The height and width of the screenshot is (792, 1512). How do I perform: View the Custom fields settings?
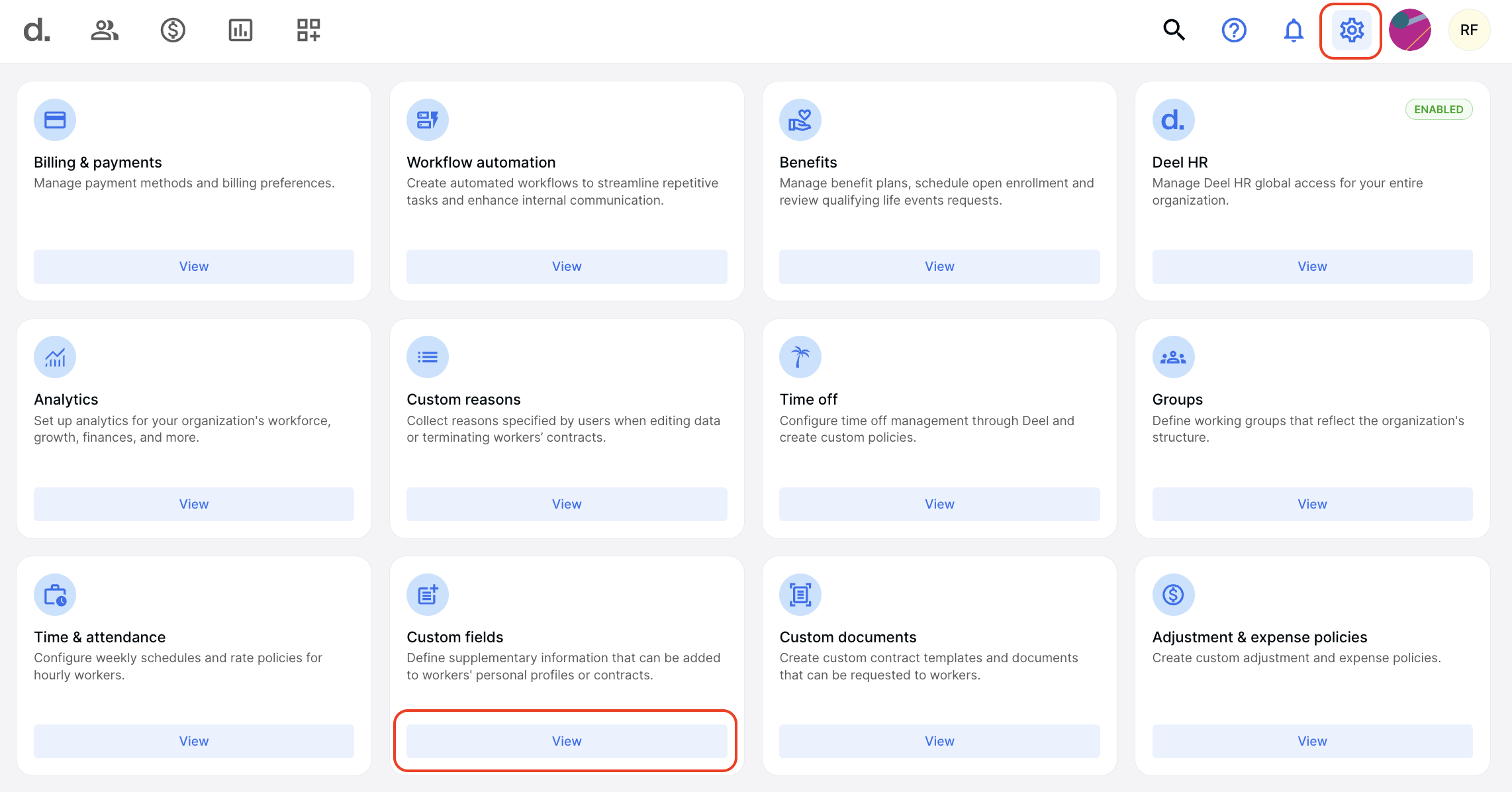point(565,741)
